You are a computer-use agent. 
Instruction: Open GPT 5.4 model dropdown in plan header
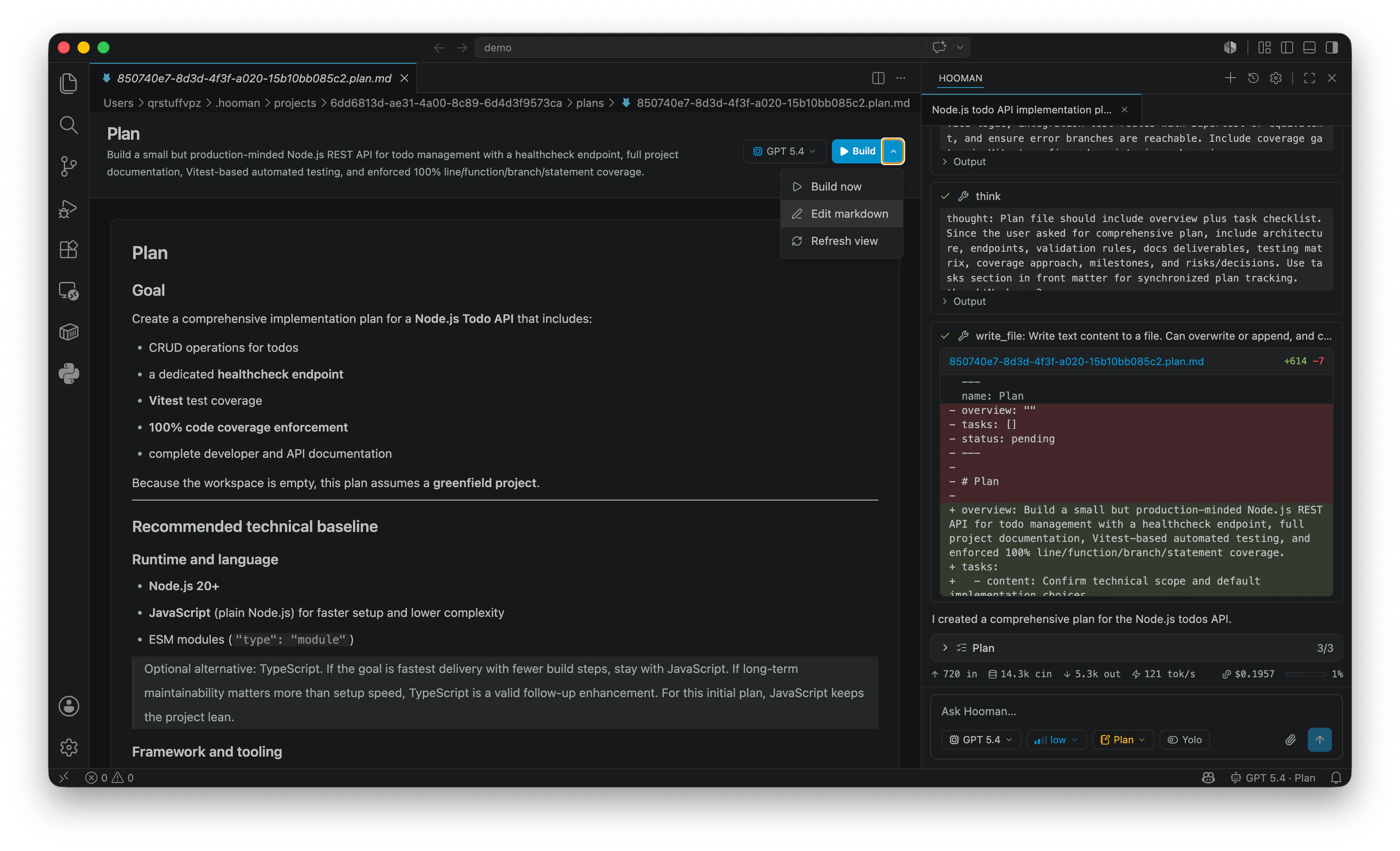784,151
